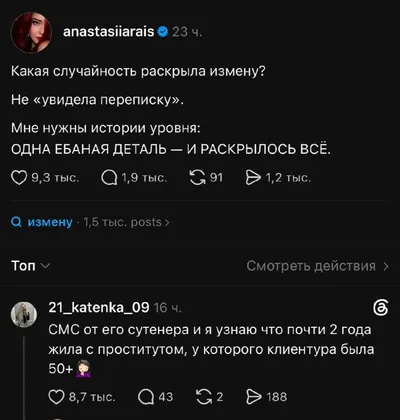
Task: Open 21_katenka_09 username profile link
Action: (99, 307)
